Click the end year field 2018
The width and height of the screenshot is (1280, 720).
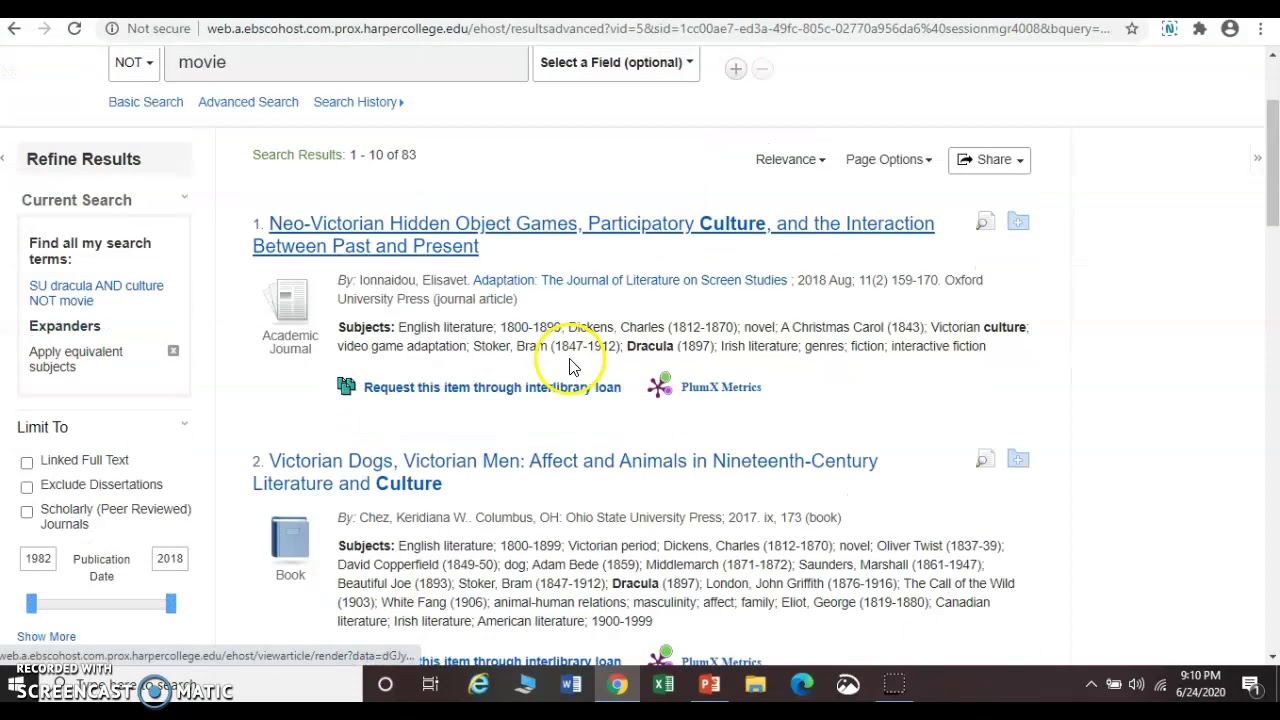[169, 558]
